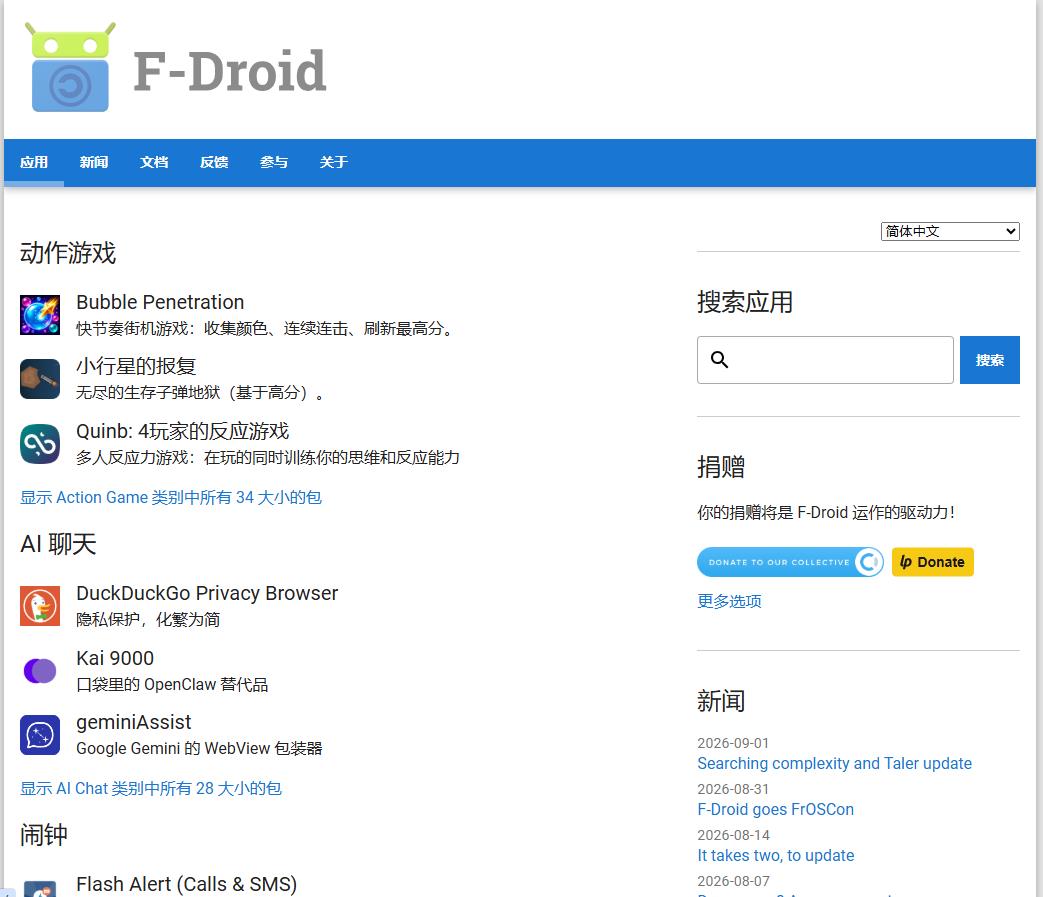Open the Bubble Penetration title
Image resolution: width=1043 pixels, height=897 pixels.
(x=160, y=302)
